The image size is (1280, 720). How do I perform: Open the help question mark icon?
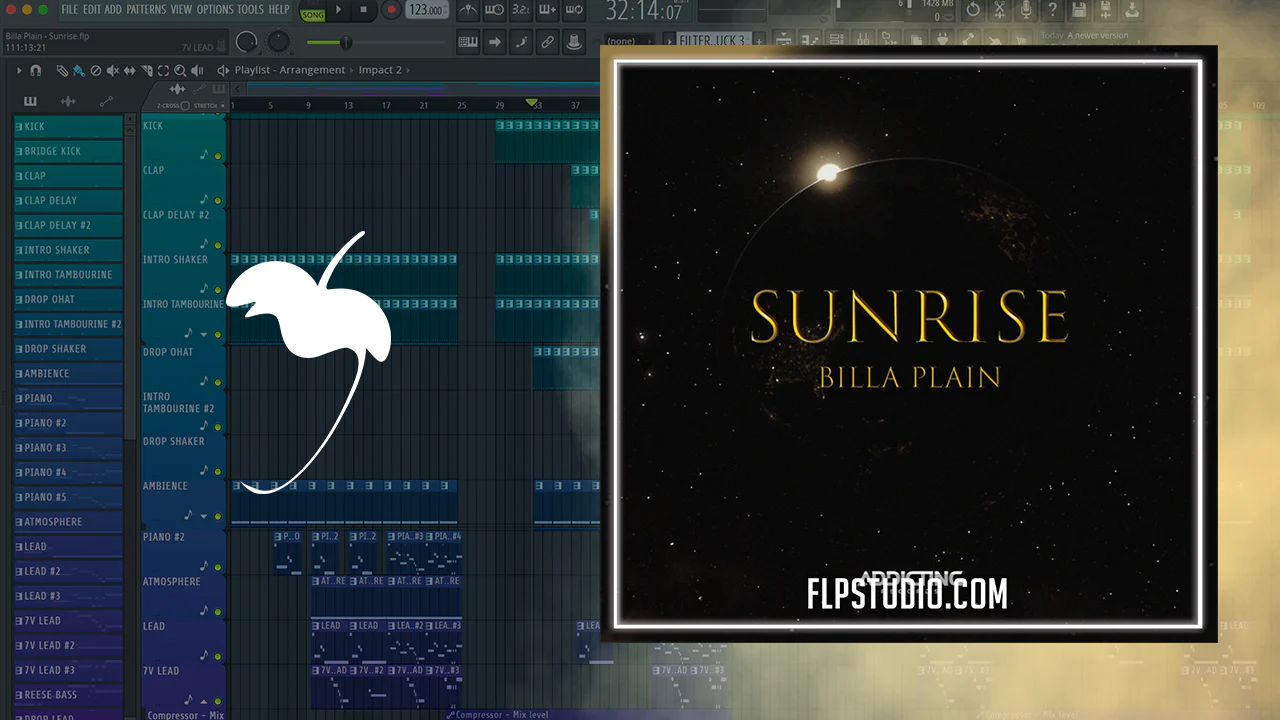[x=1052, y=10]
